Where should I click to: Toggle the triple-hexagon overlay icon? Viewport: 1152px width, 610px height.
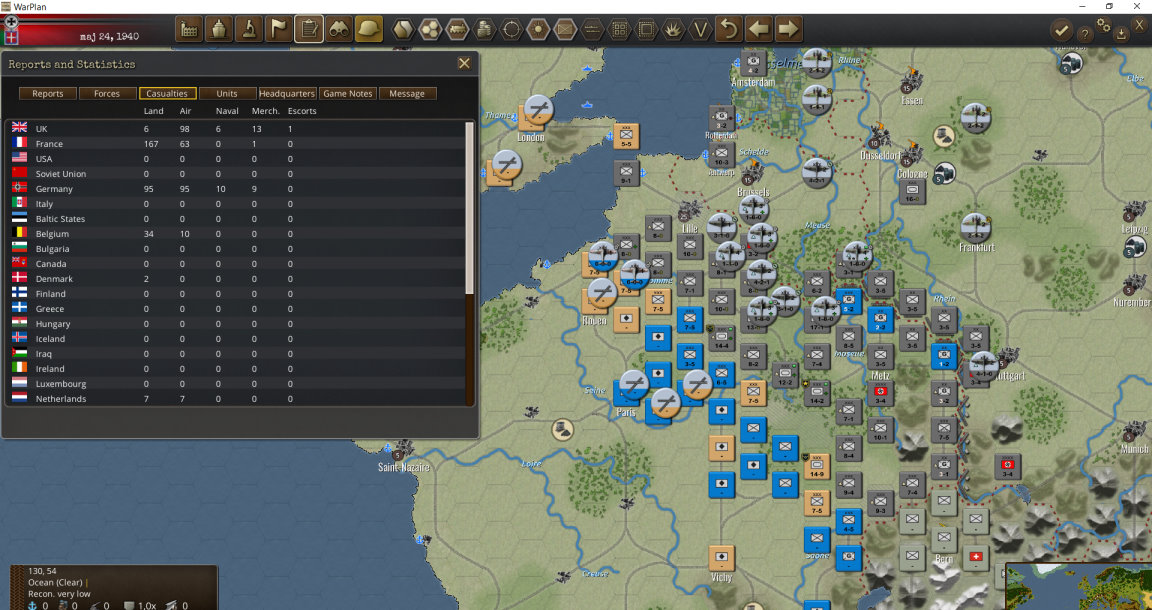tap(430, 29)
